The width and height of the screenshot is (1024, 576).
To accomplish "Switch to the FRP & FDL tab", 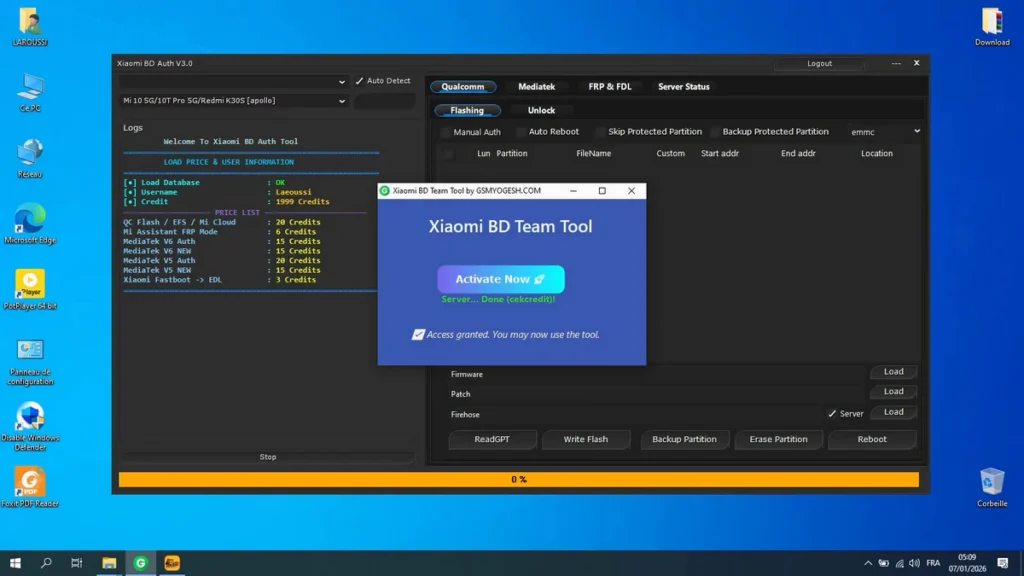I will coord(610,87).
